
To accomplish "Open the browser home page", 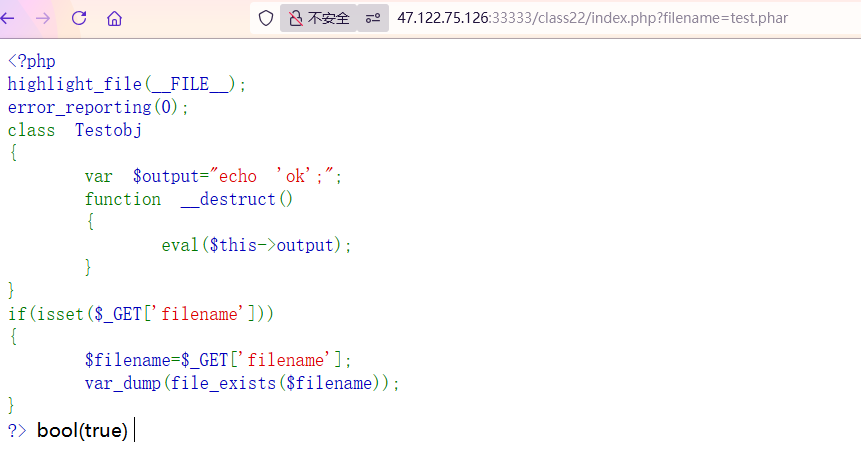I will pos(115,18).
